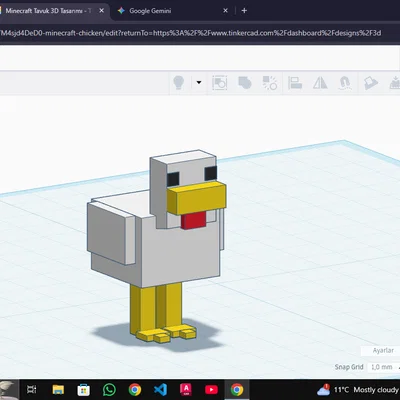400x400 pixels.
Task: Select the chicken's yellow right leg
Action: [173, 305]
